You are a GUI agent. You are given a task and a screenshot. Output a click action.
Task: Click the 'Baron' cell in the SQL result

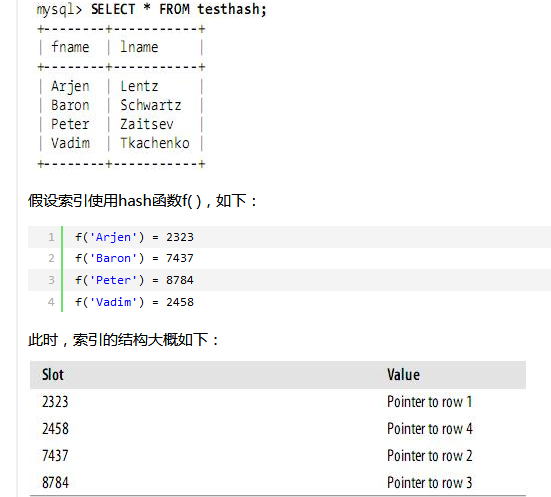[x=70, y=105]
